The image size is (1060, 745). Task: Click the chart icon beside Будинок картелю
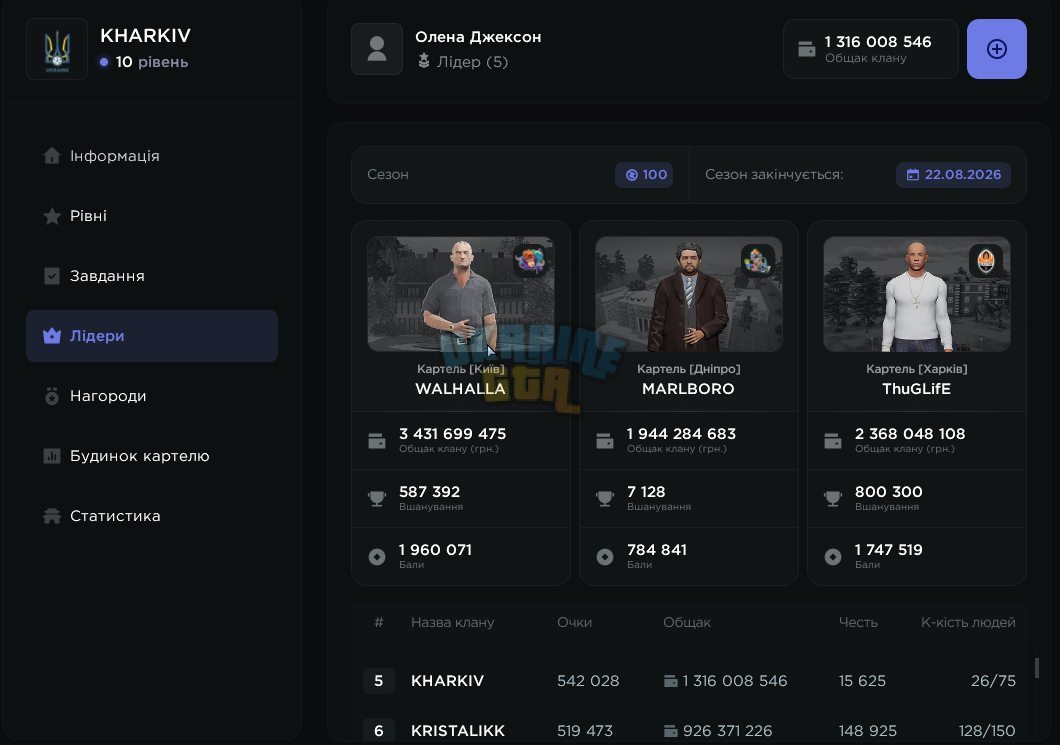[x=52, y=456]
